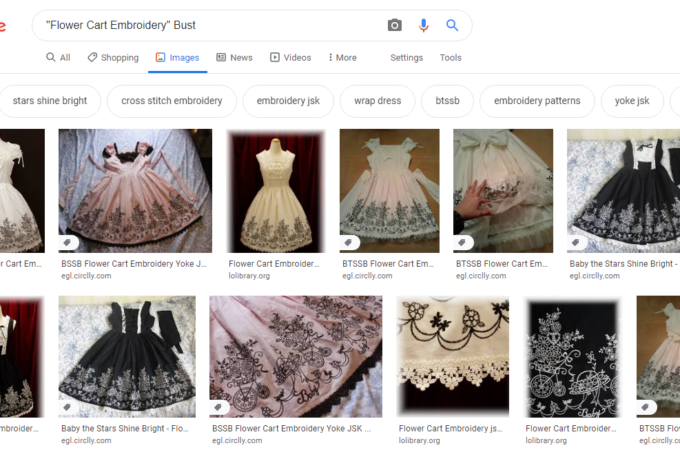The image size is (680, 450).
Task: Expand the Tools filter options
Action: coord(451,57)
